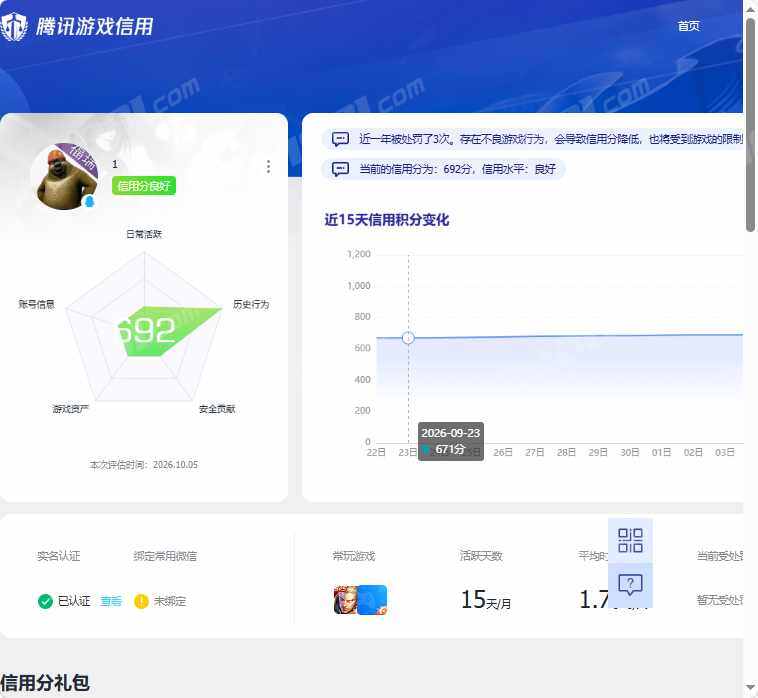Click the 03日 label on chart axis
The height and width of the screenshot is (698, 758).
725,452
